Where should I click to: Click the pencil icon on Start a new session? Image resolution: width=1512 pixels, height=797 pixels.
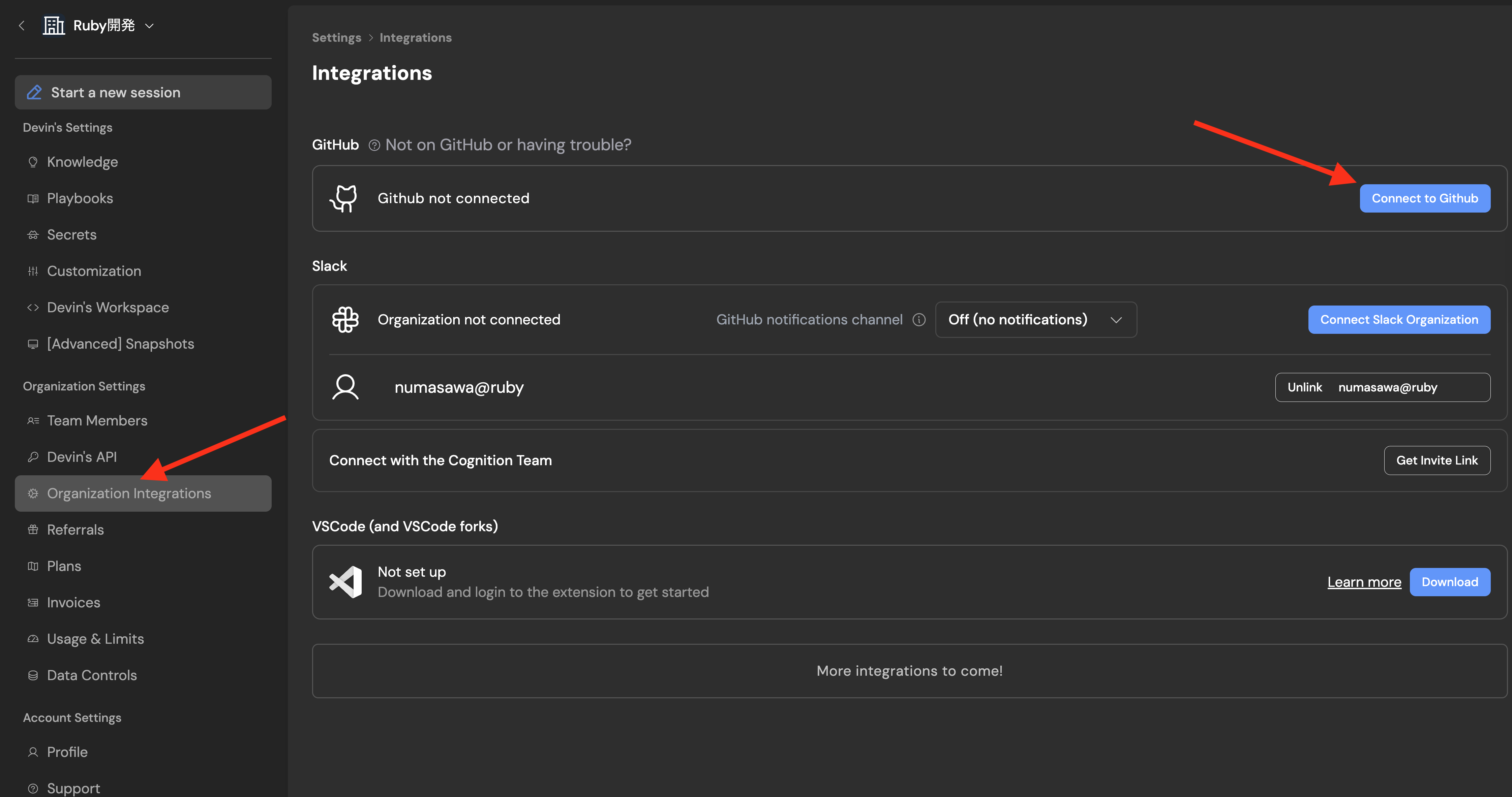click(x=35, y=93)
